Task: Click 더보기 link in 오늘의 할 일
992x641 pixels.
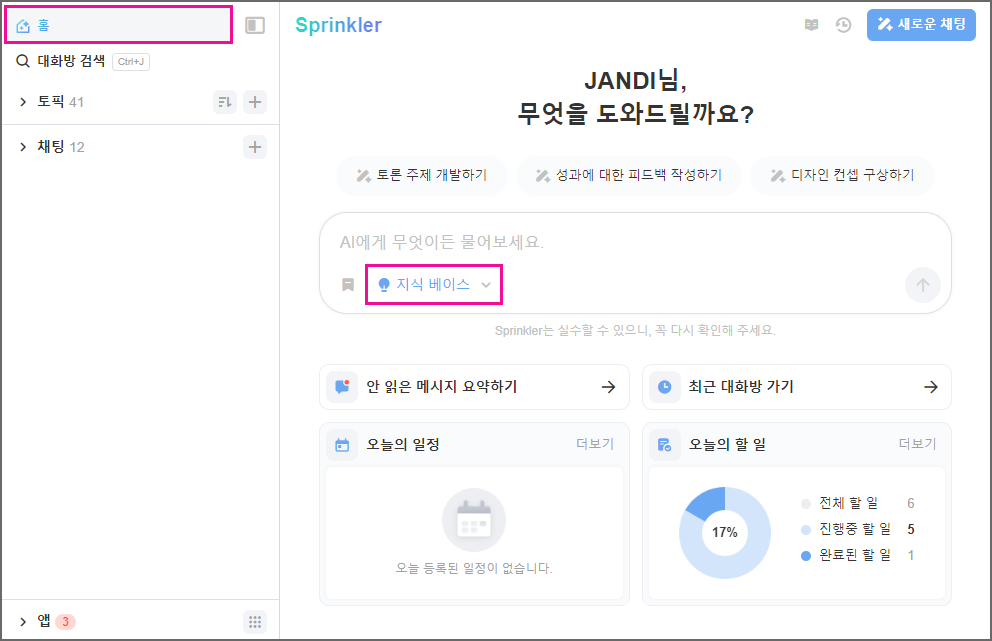Action: 917,444
